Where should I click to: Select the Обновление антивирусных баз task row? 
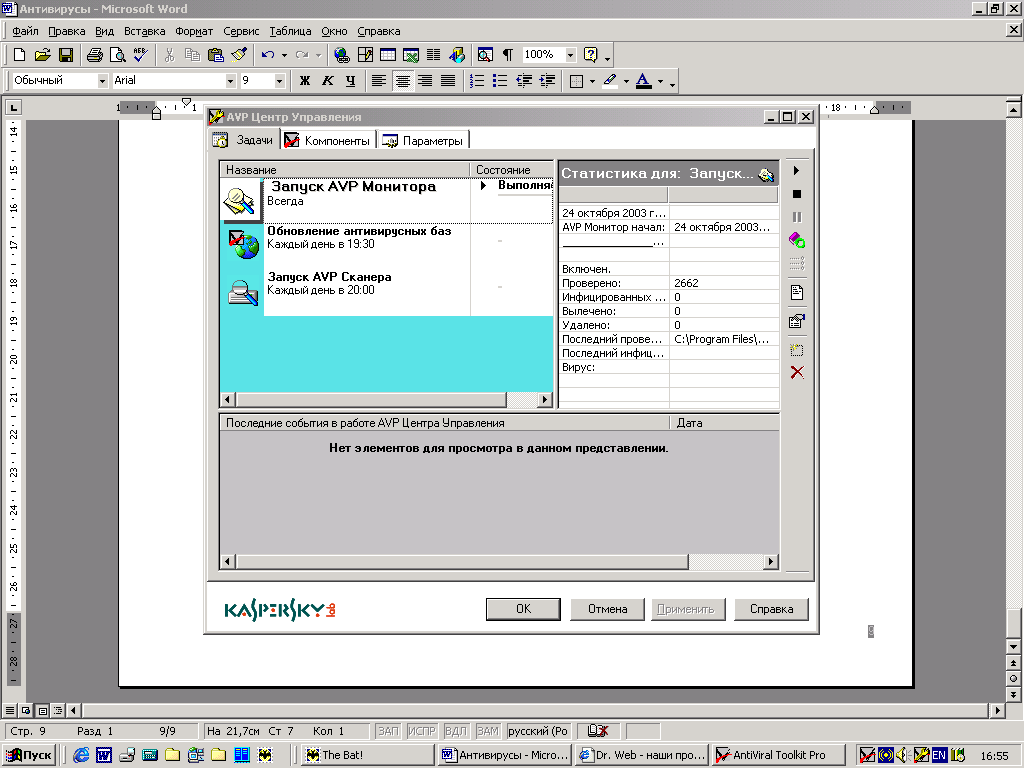click(x=387, y=246)
